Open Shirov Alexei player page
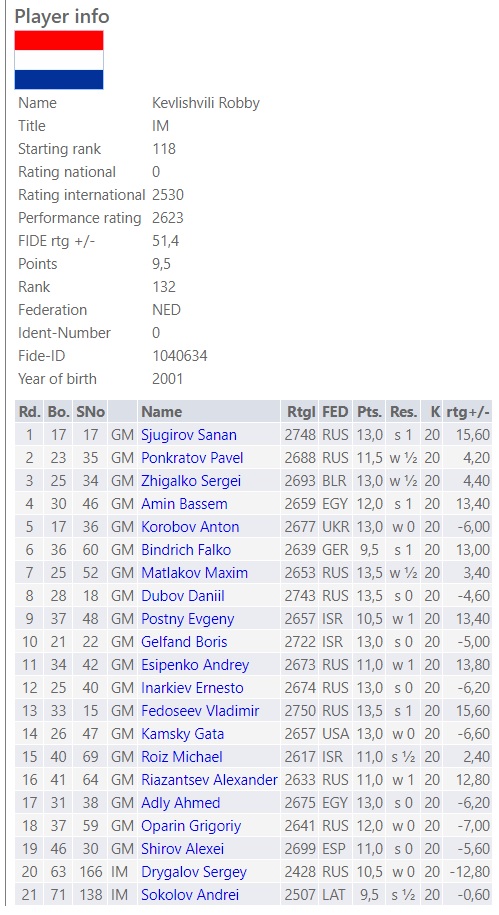 coord(182,848)
